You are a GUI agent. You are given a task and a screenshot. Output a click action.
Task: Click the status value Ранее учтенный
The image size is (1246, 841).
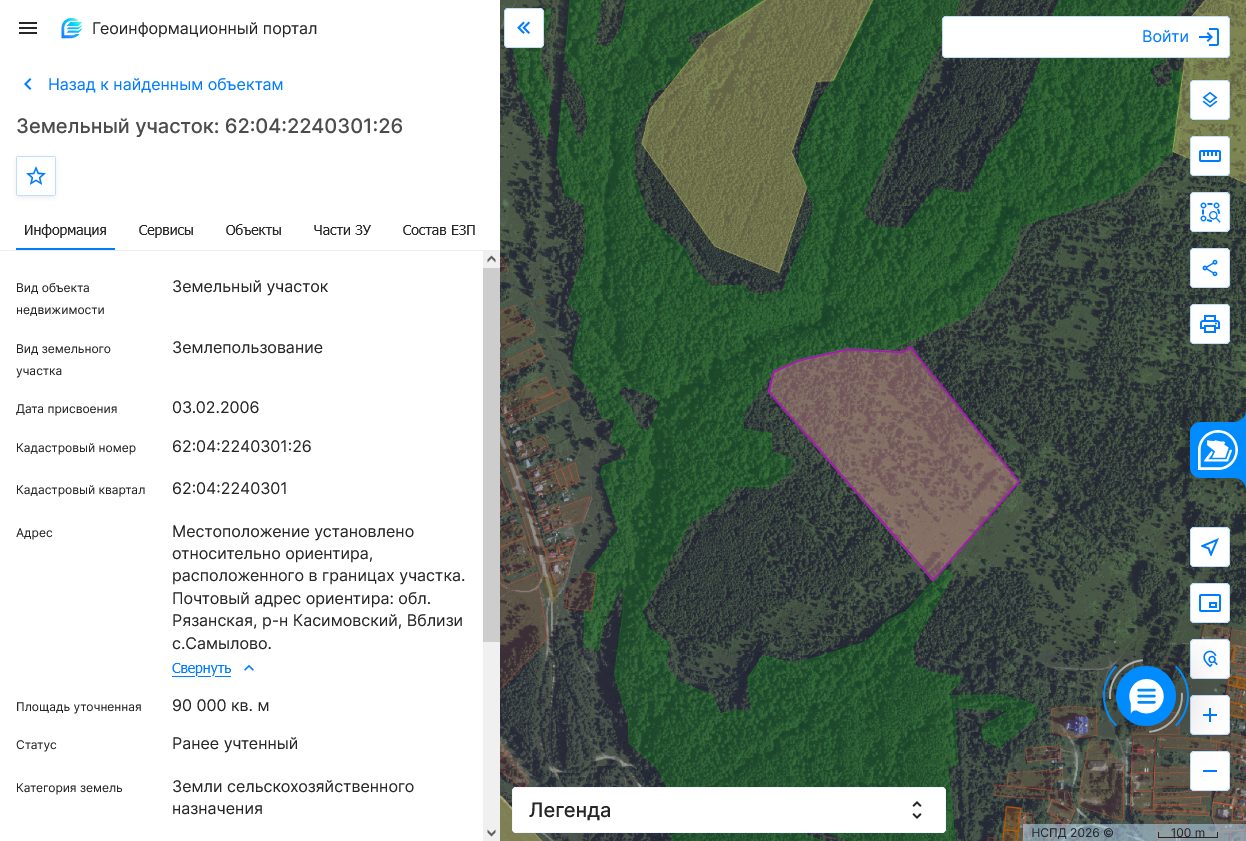(x=235, y=744)
